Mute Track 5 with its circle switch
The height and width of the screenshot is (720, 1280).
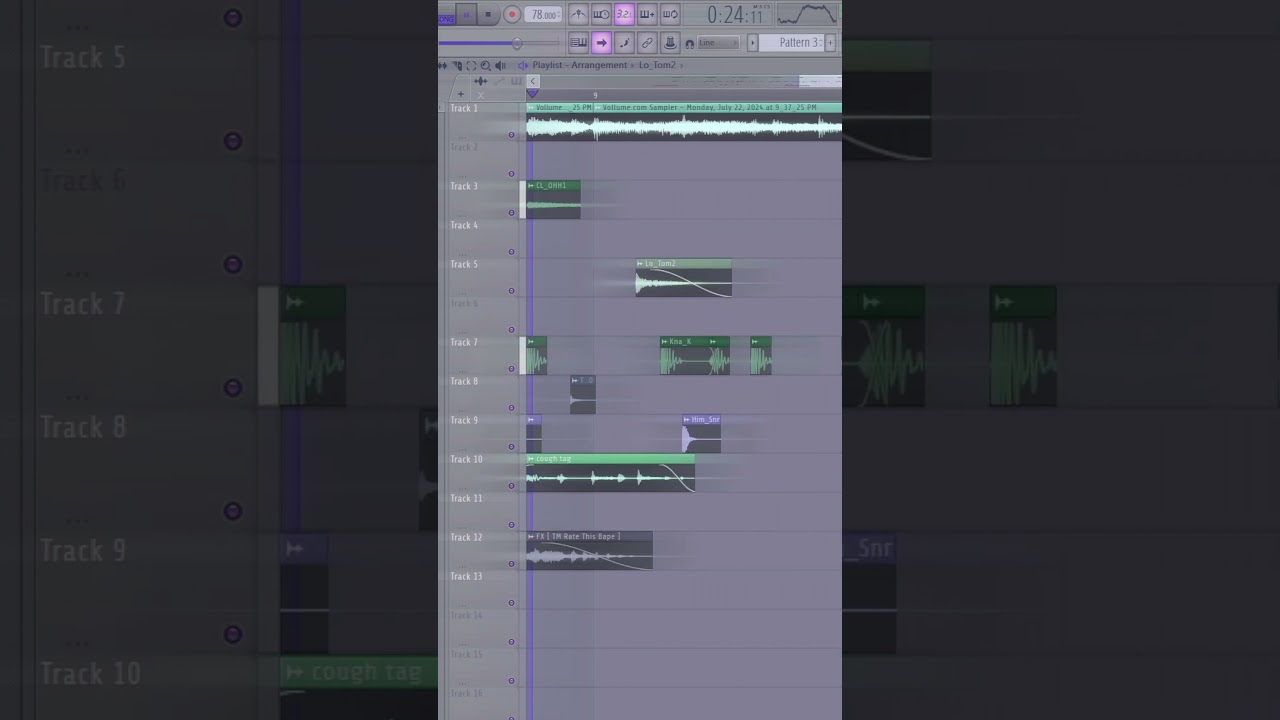(511, 291)
